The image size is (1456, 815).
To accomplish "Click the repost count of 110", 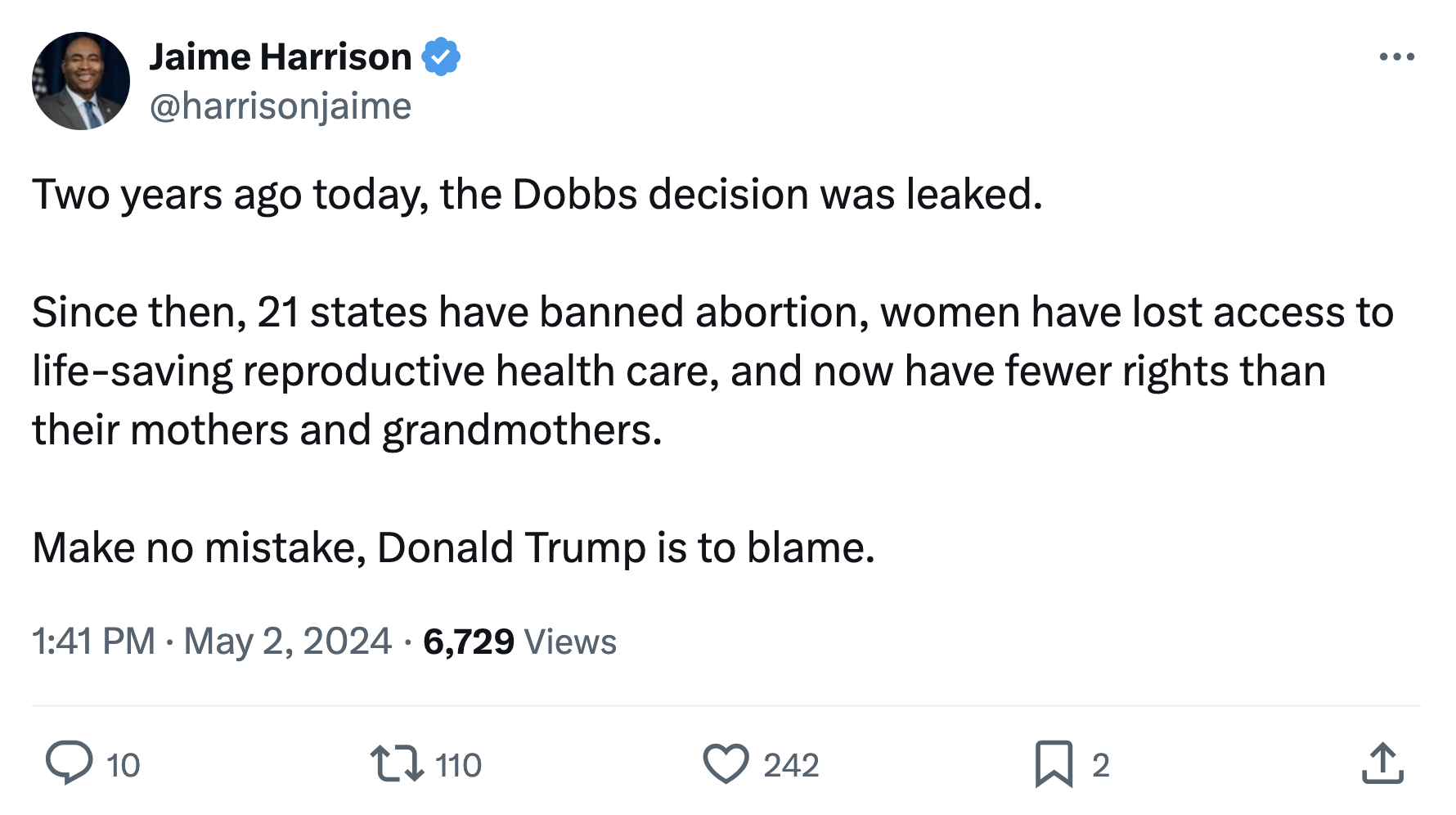I will pyautogui.click(x=458, y=766).
